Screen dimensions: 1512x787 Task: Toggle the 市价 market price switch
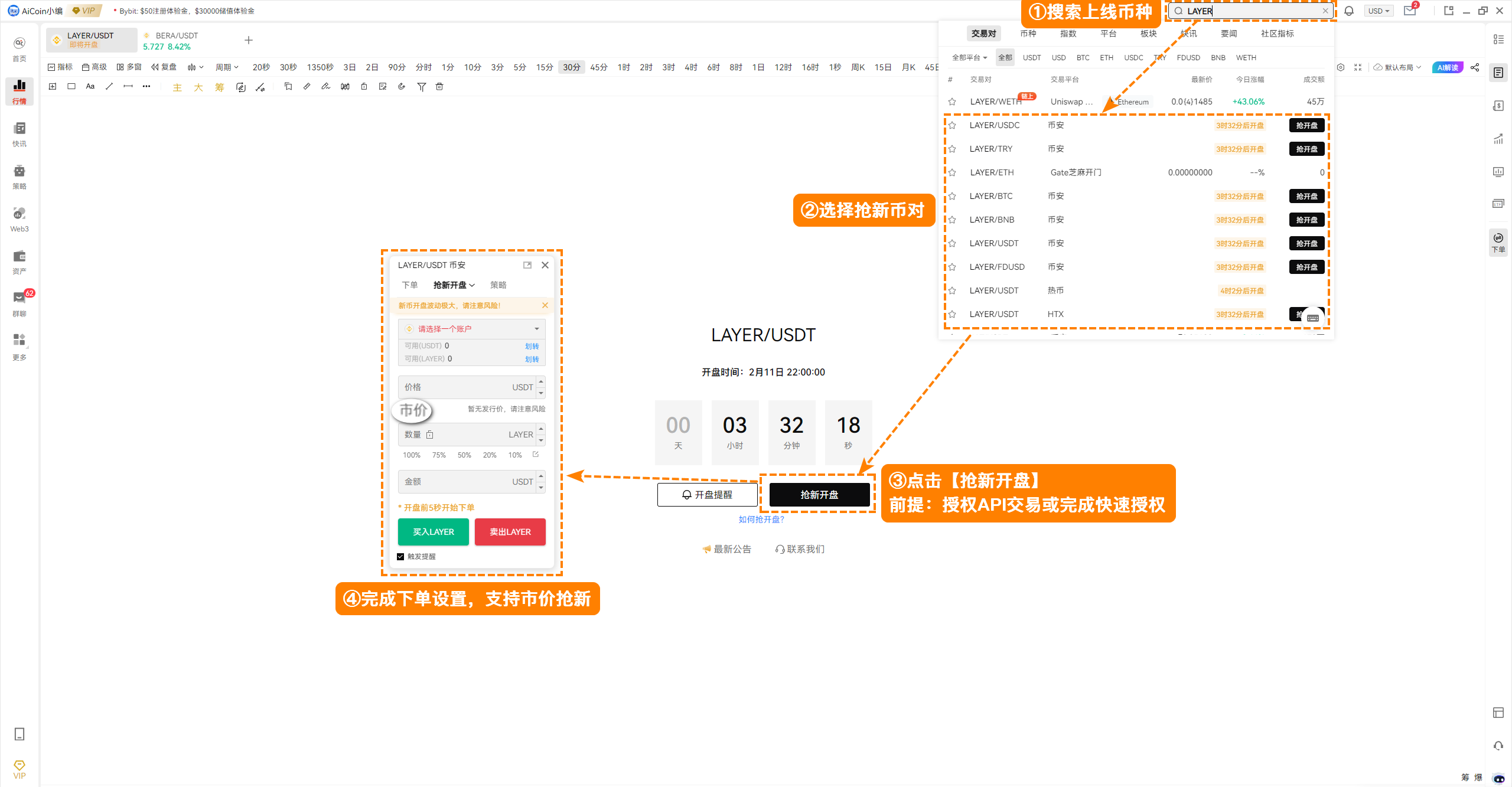(412, 410)
